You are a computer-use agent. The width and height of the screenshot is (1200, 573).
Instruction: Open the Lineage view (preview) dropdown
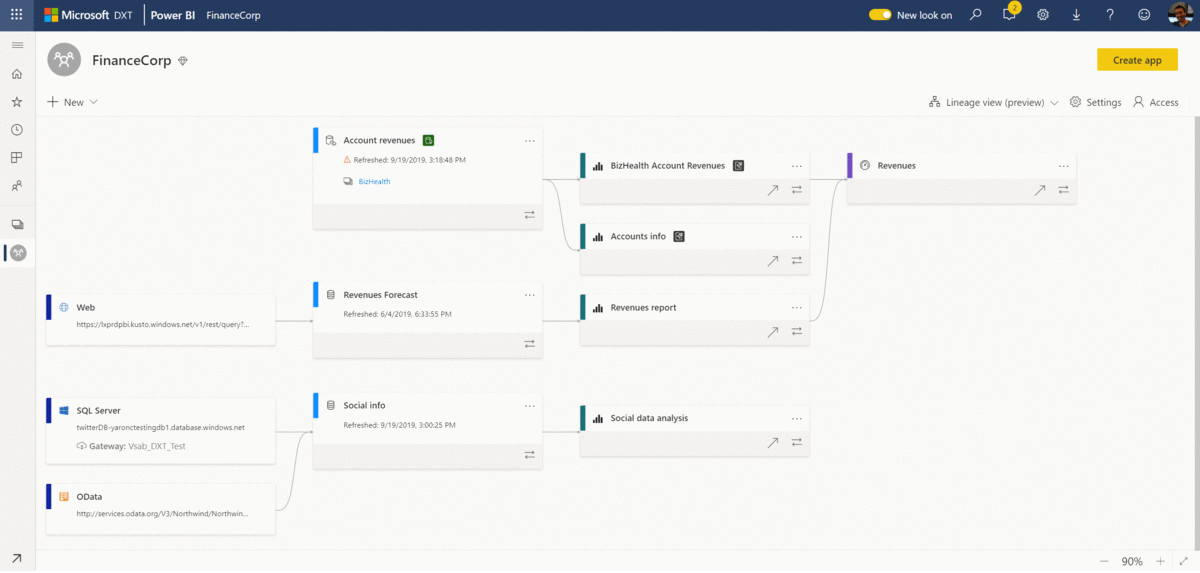[x=993, y=102]
